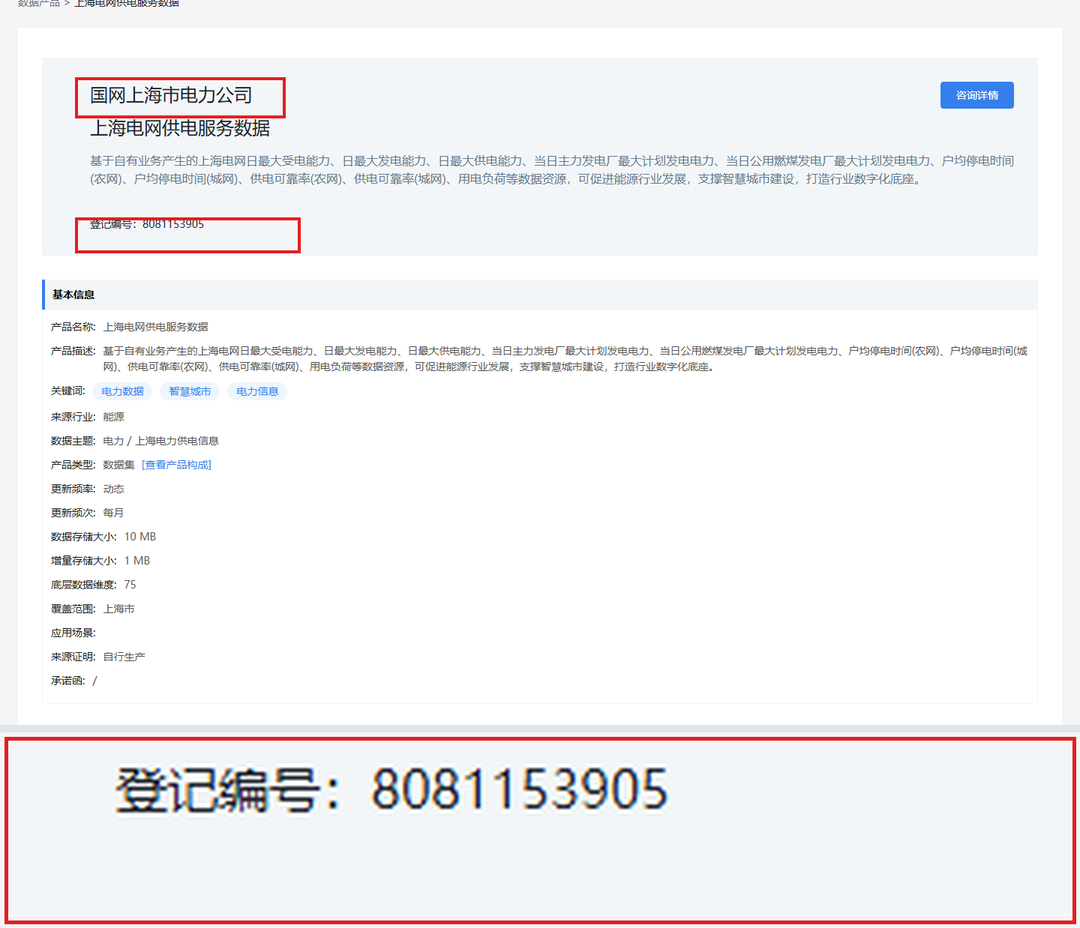Image resolution: width=1080 pixels, height=928 pixels.
Task: Click the 应用场景 label
Action: pos(72,632)
